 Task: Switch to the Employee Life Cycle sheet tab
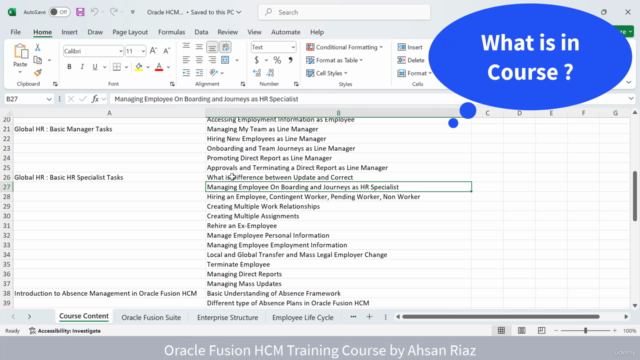click(303, 317)
